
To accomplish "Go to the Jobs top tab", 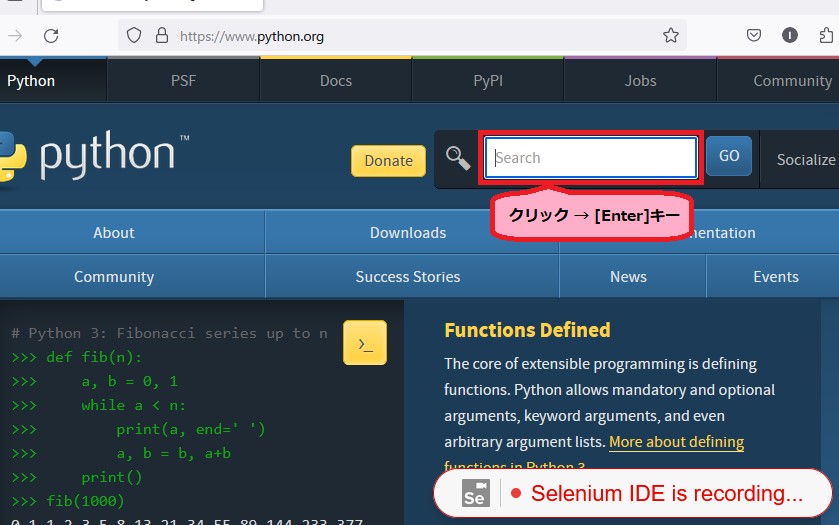I will tap(640, 81).
